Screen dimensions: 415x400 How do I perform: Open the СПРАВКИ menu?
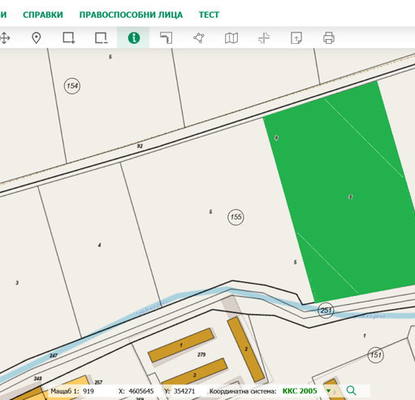tap(43, 15)
